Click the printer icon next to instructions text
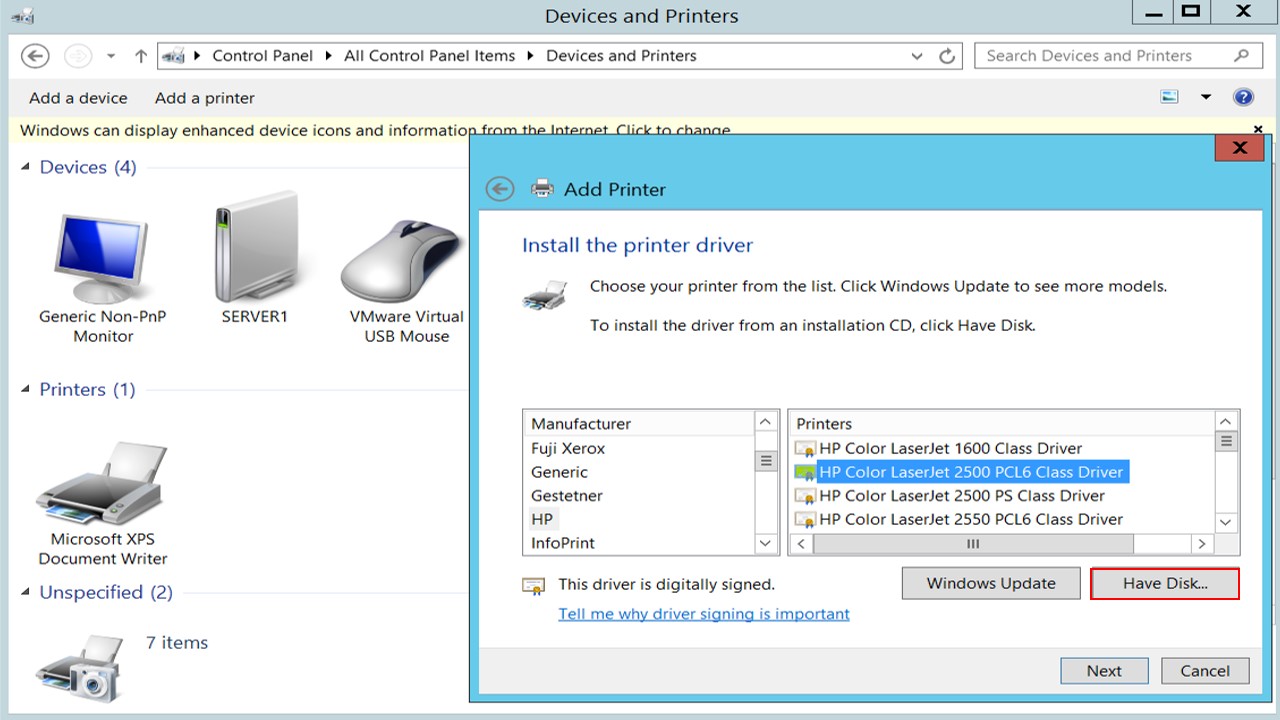 [545, 295]
